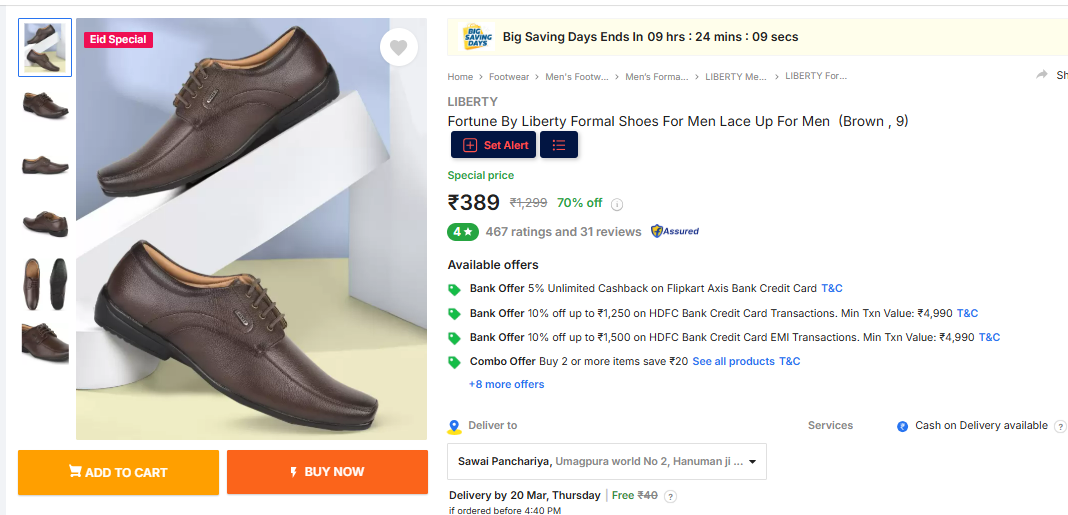Image resolution: width=1068 pixels, height=515 pixels.
Task: Click the Services label
Action: [830, 425]
